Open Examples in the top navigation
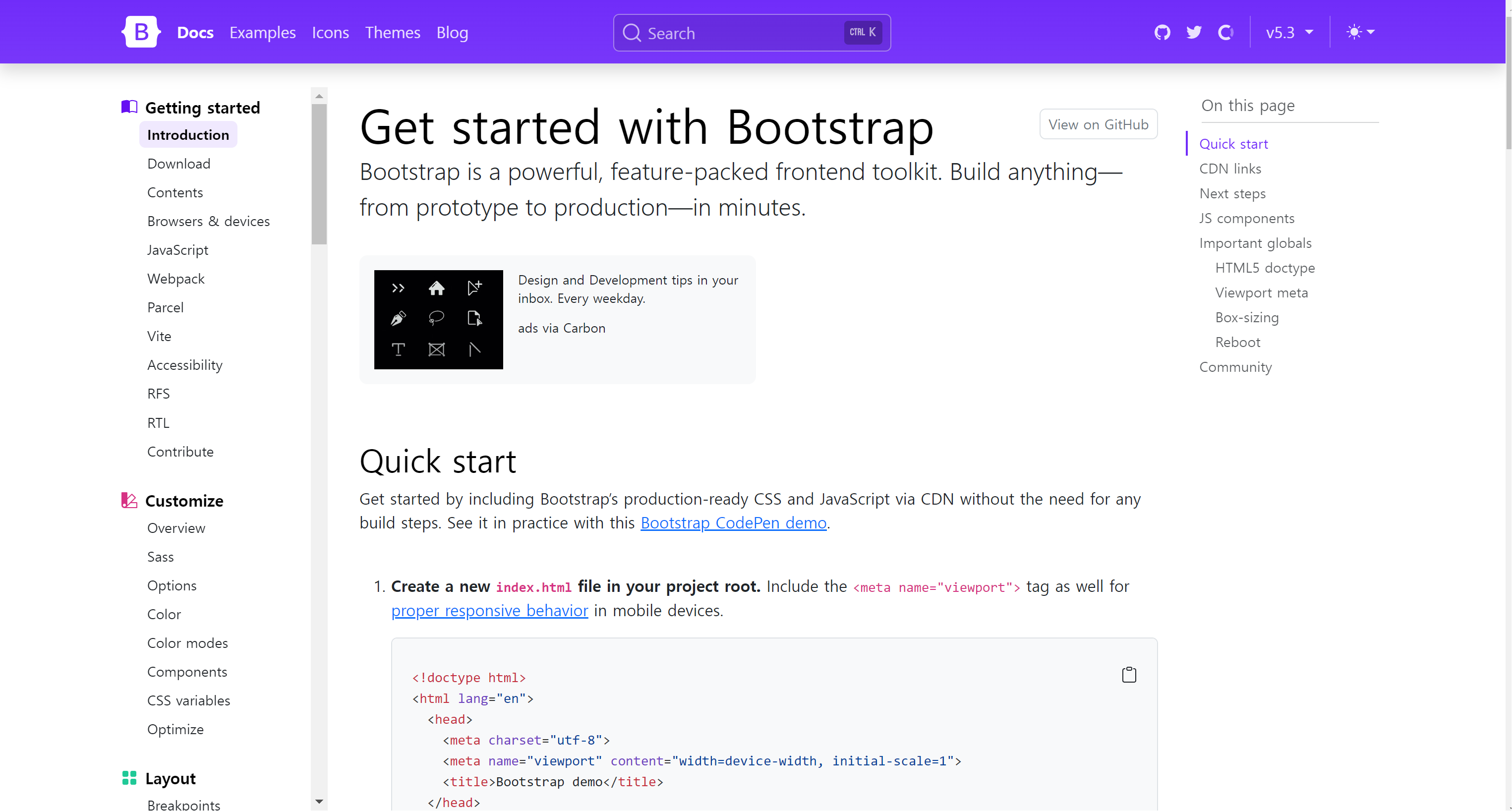The width and height of the screenshot is (1512, 811). pos(262,32)
